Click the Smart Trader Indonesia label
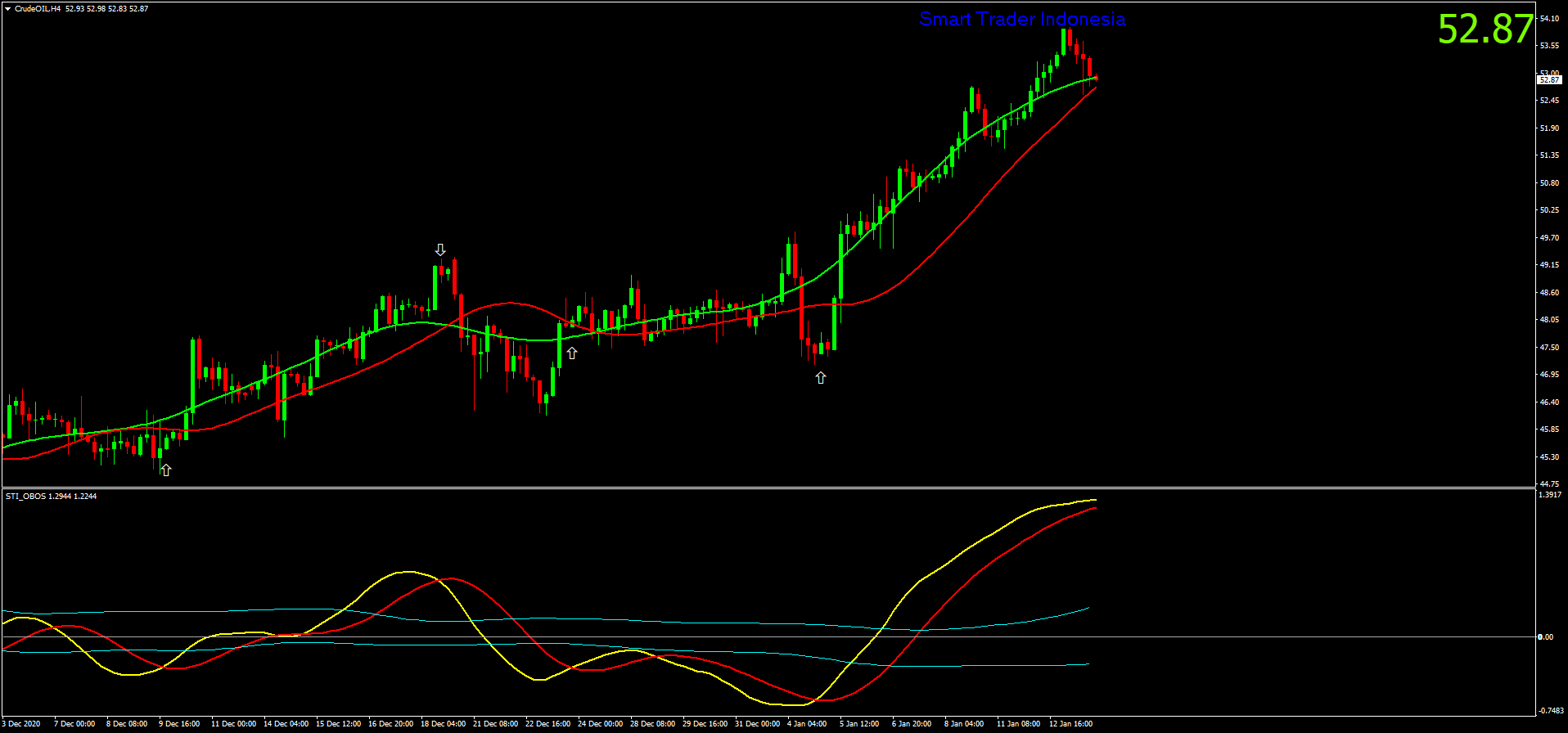 [1022, 19]
